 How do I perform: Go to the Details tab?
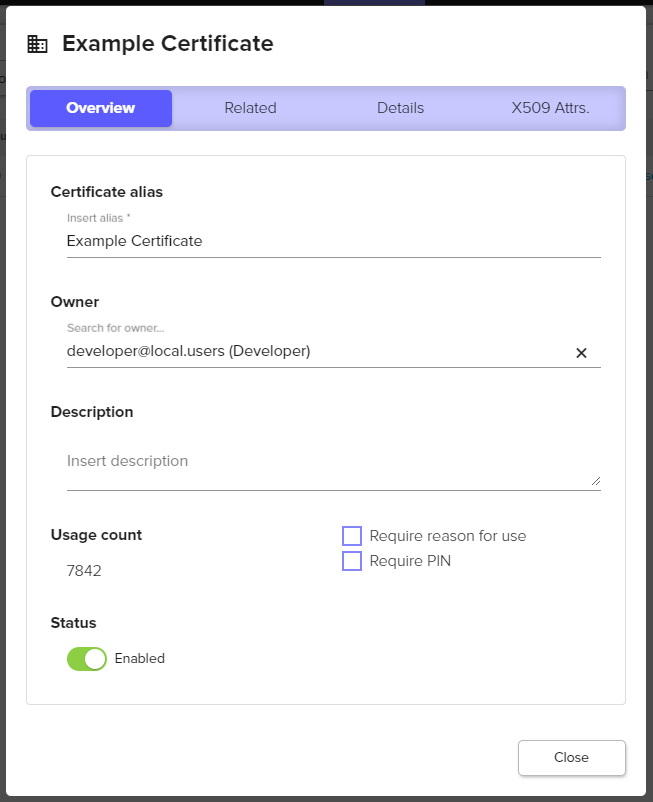[400, 108]
